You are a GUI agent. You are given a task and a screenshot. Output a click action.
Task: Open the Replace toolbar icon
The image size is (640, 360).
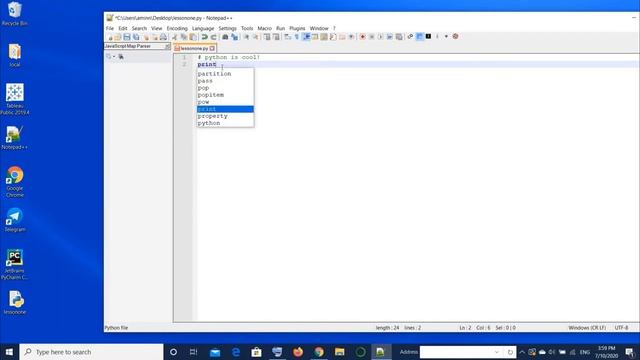[234, 37]
